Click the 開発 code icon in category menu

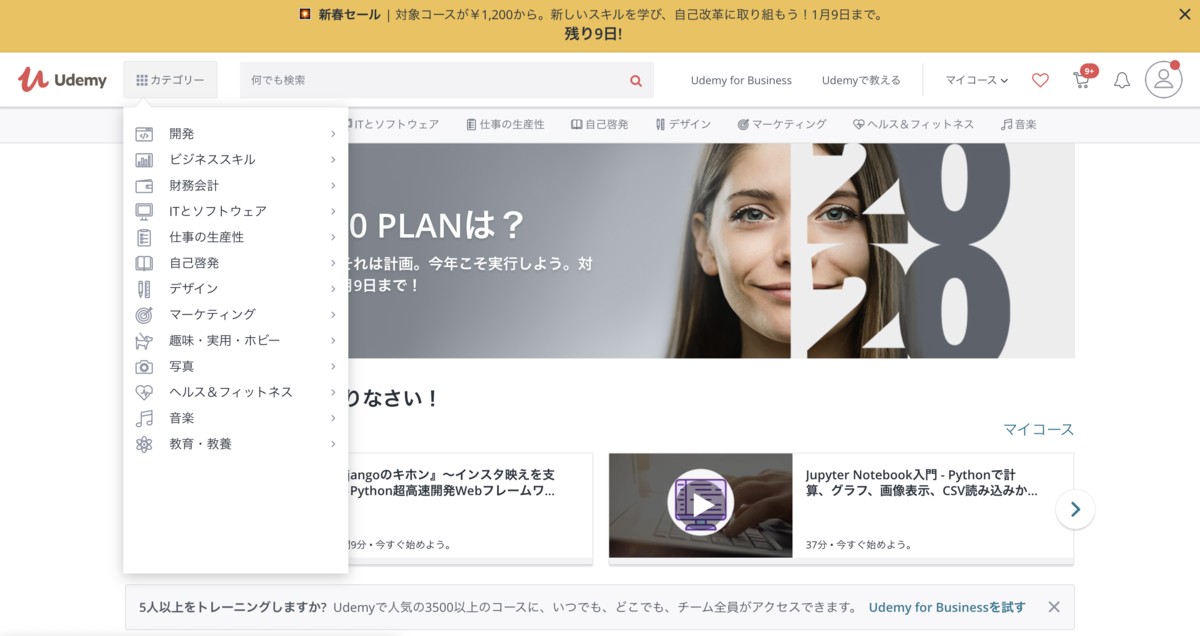tap(144, 134)
